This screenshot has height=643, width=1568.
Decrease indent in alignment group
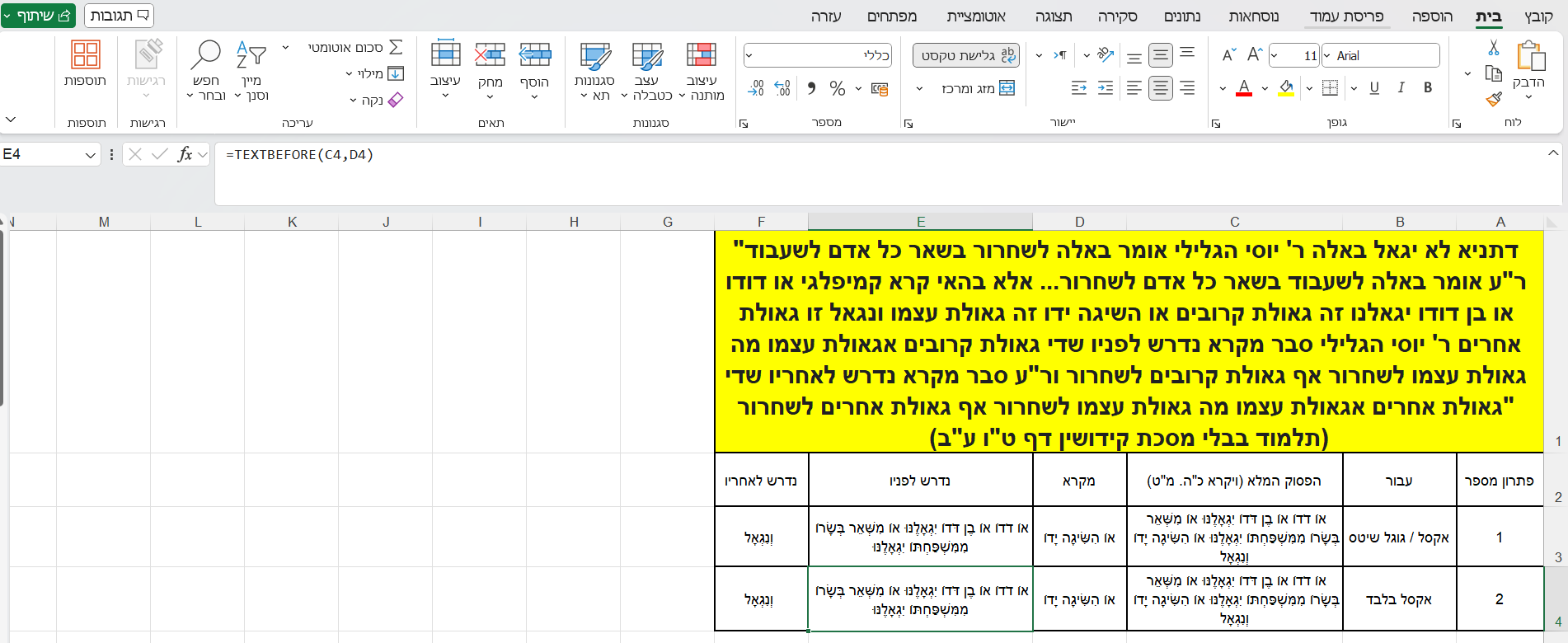pos(1106,88)
